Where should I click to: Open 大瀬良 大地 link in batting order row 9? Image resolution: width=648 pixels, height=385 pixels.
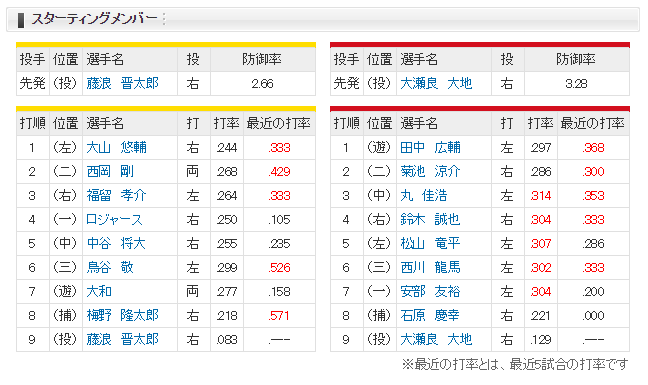(x=436, y=339)
